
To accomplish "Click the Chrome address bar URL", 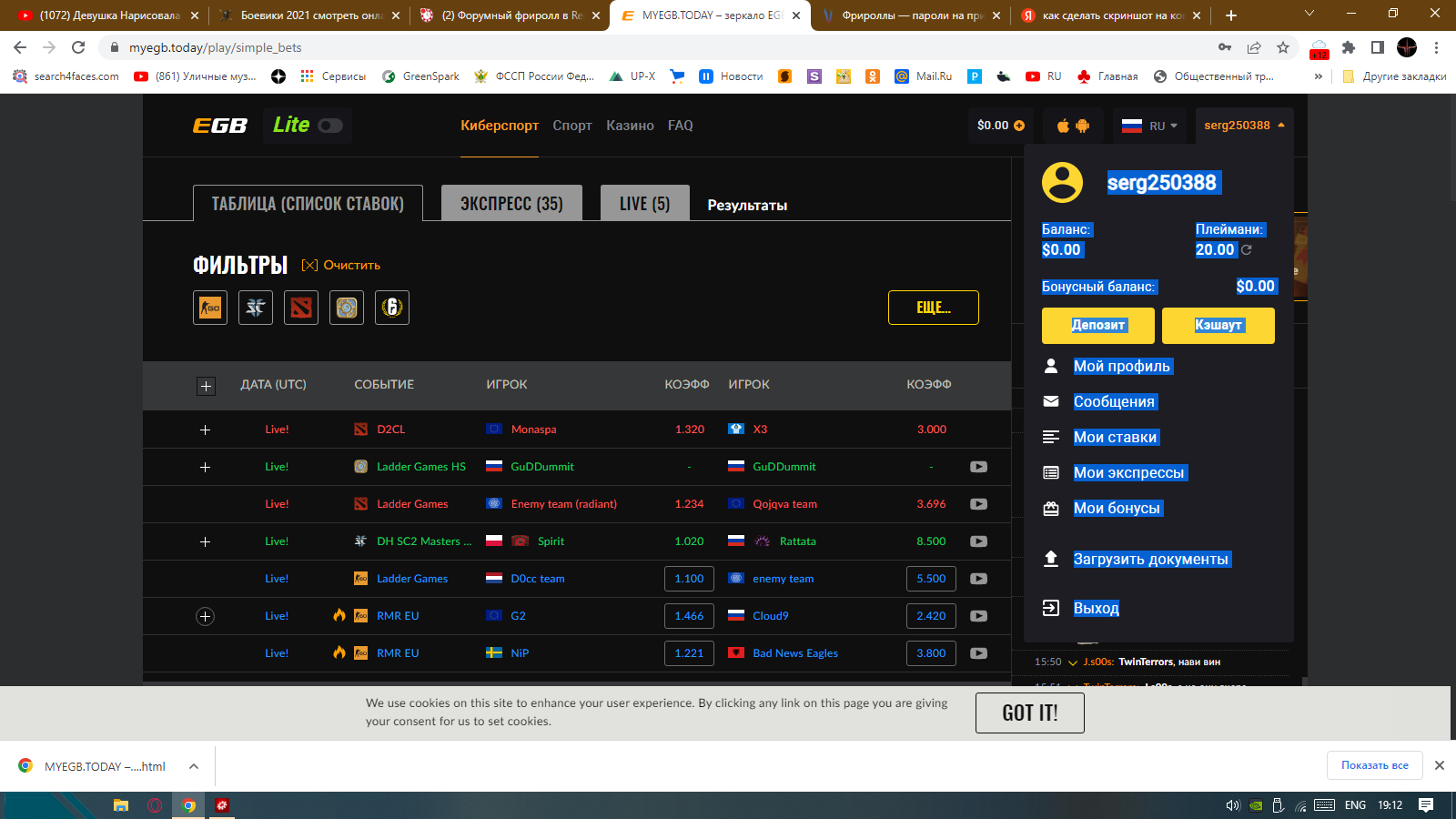I will [x=215, y=47].
